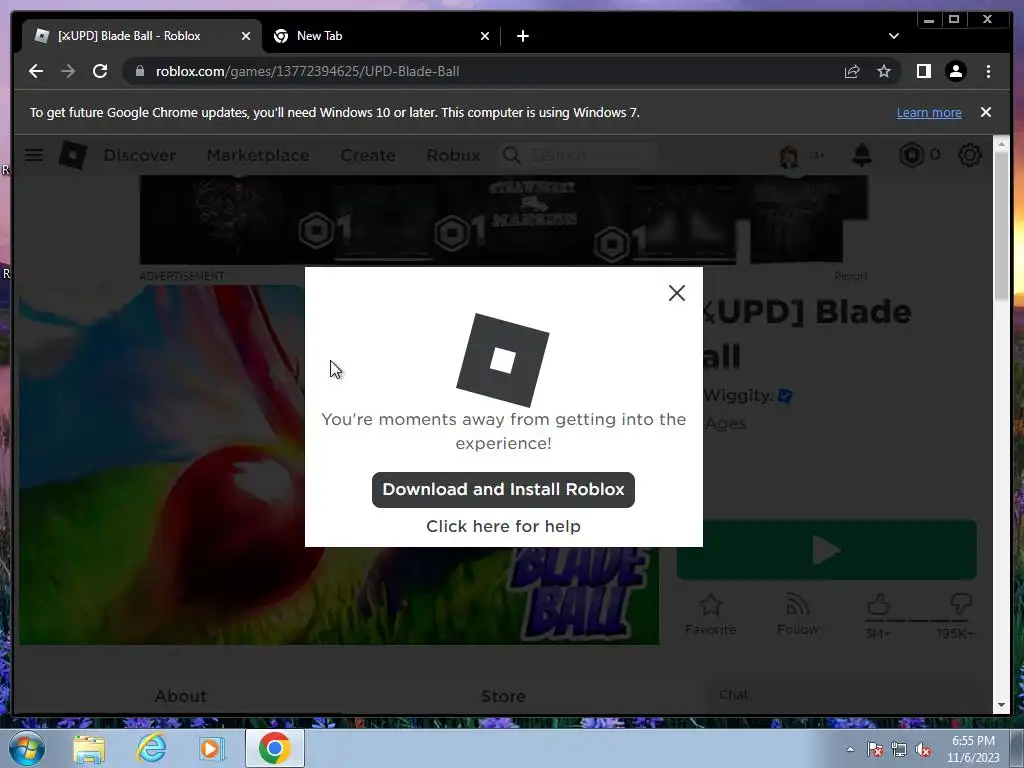Click the Roblox logo in the dialog
This screenshot has height=768, width=1024.
click(502, 360)
